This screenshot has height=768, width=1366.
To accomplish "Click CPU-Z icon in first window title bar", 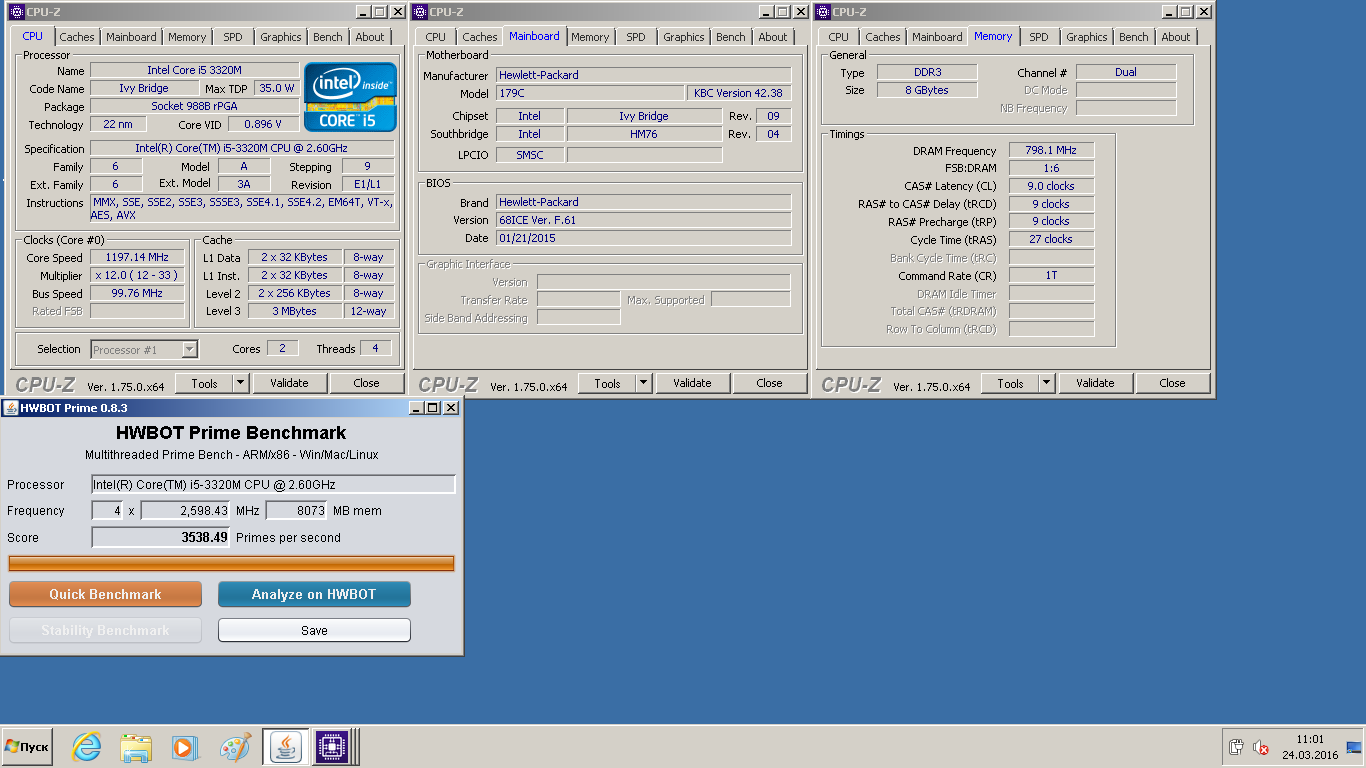I will tap(17, 12).
